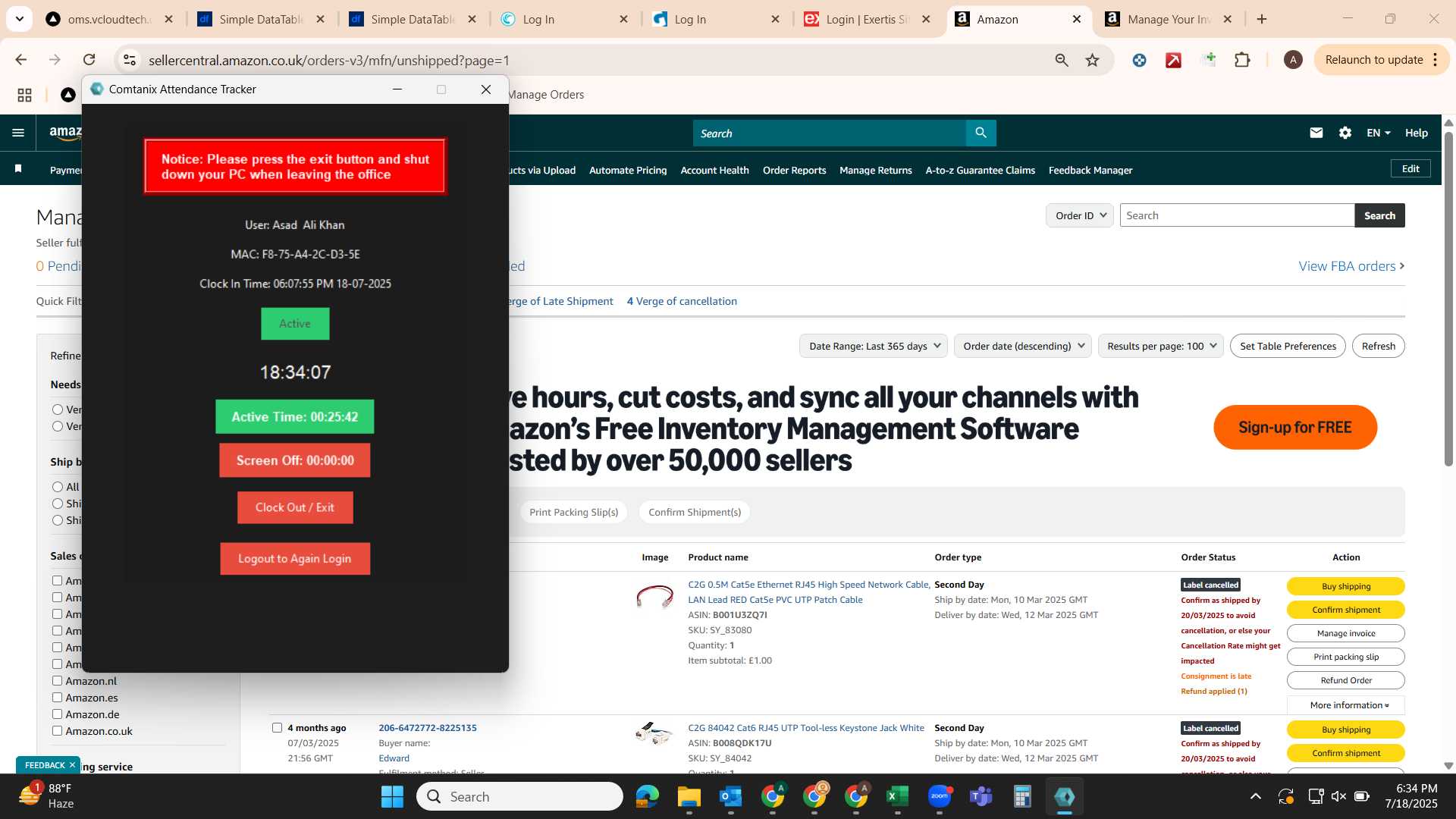Open Excel from taskbar
Screen dimensions: 1456x819
point(897,796)
